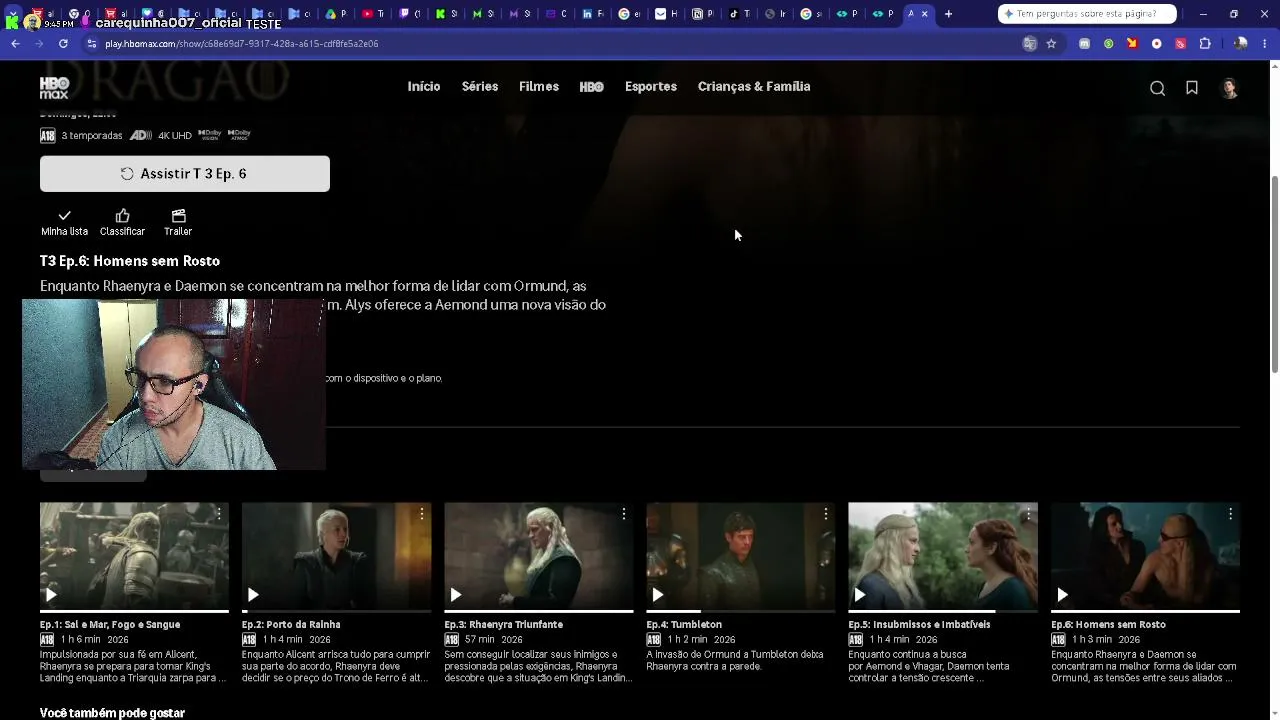
Task: Play Ep.4 Tumbleton
Action: [657, 595]
